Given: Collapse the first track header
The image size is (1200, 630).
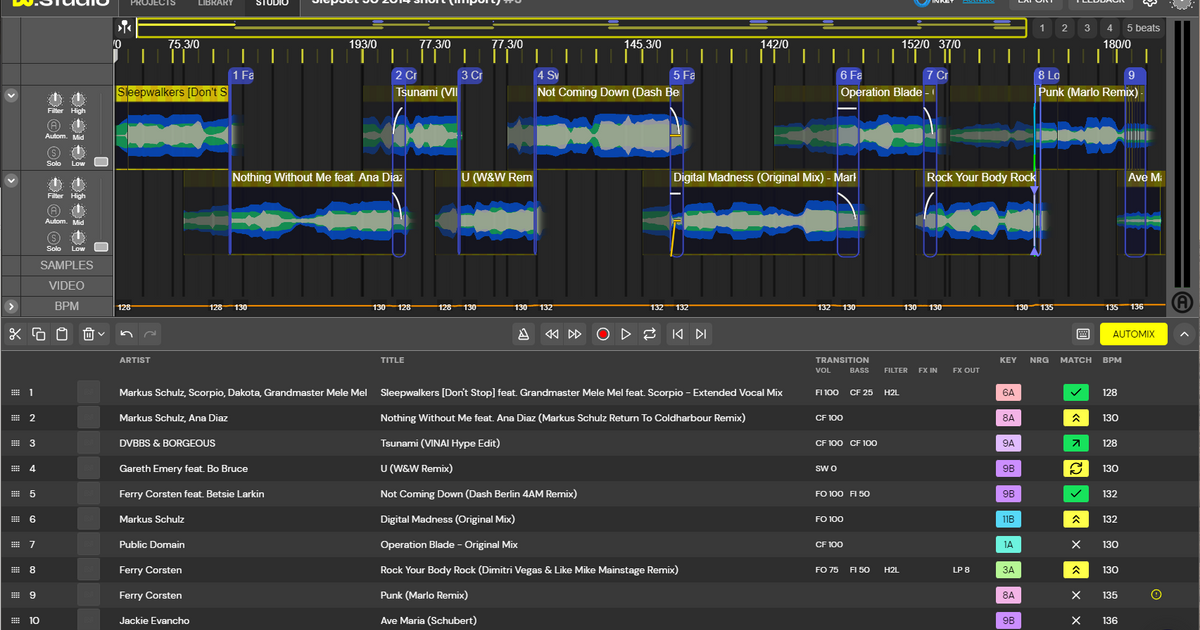Looking at the screenshot, I should (11, 96).
